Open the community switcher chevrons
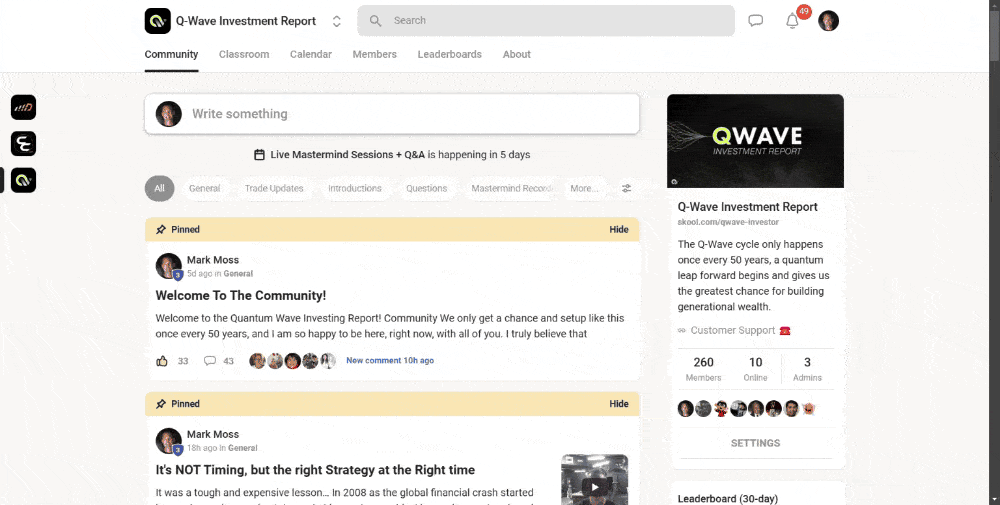 337,21
